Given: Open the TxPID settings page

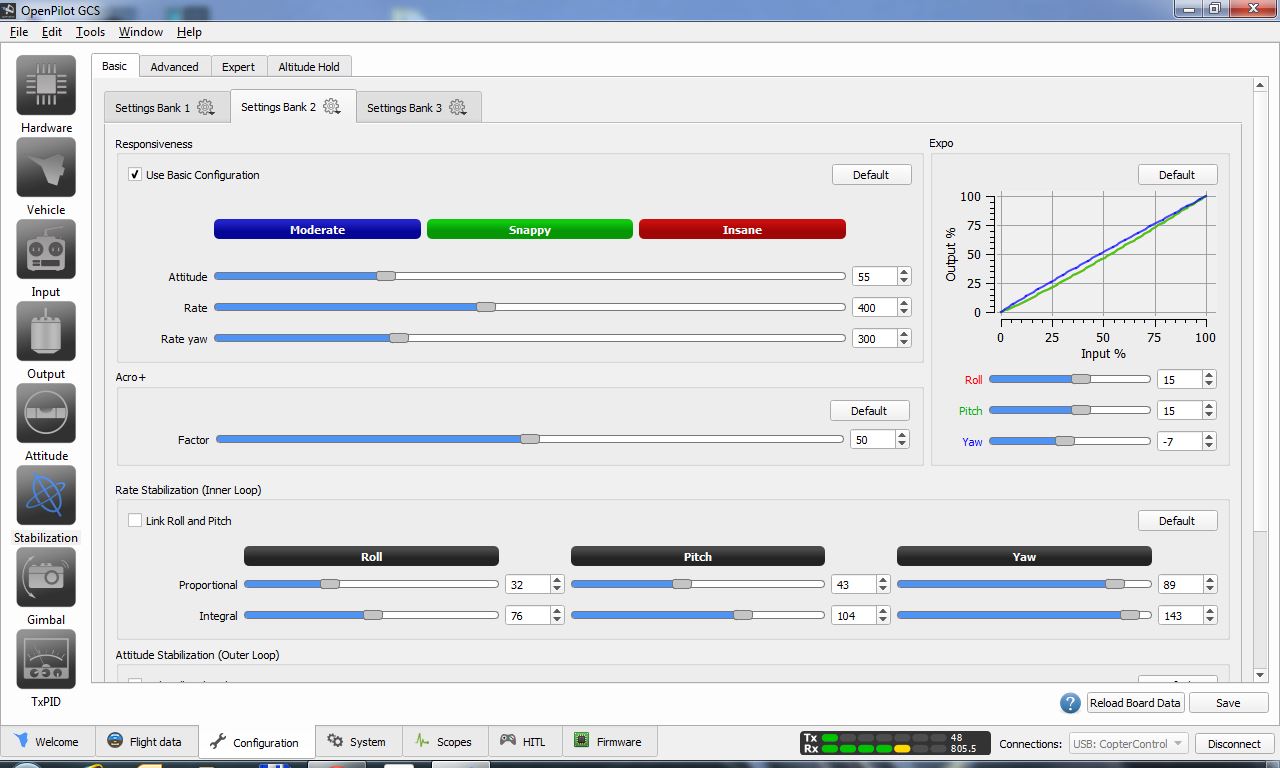Looking at the screenshot, I should [46, 669].
